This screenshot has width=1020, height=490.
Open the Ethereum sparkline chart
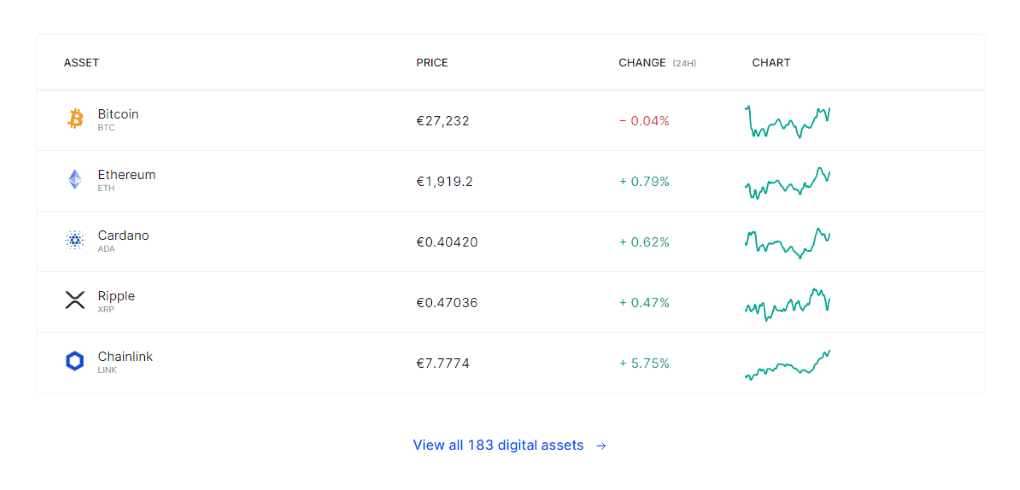coord(788,183)
